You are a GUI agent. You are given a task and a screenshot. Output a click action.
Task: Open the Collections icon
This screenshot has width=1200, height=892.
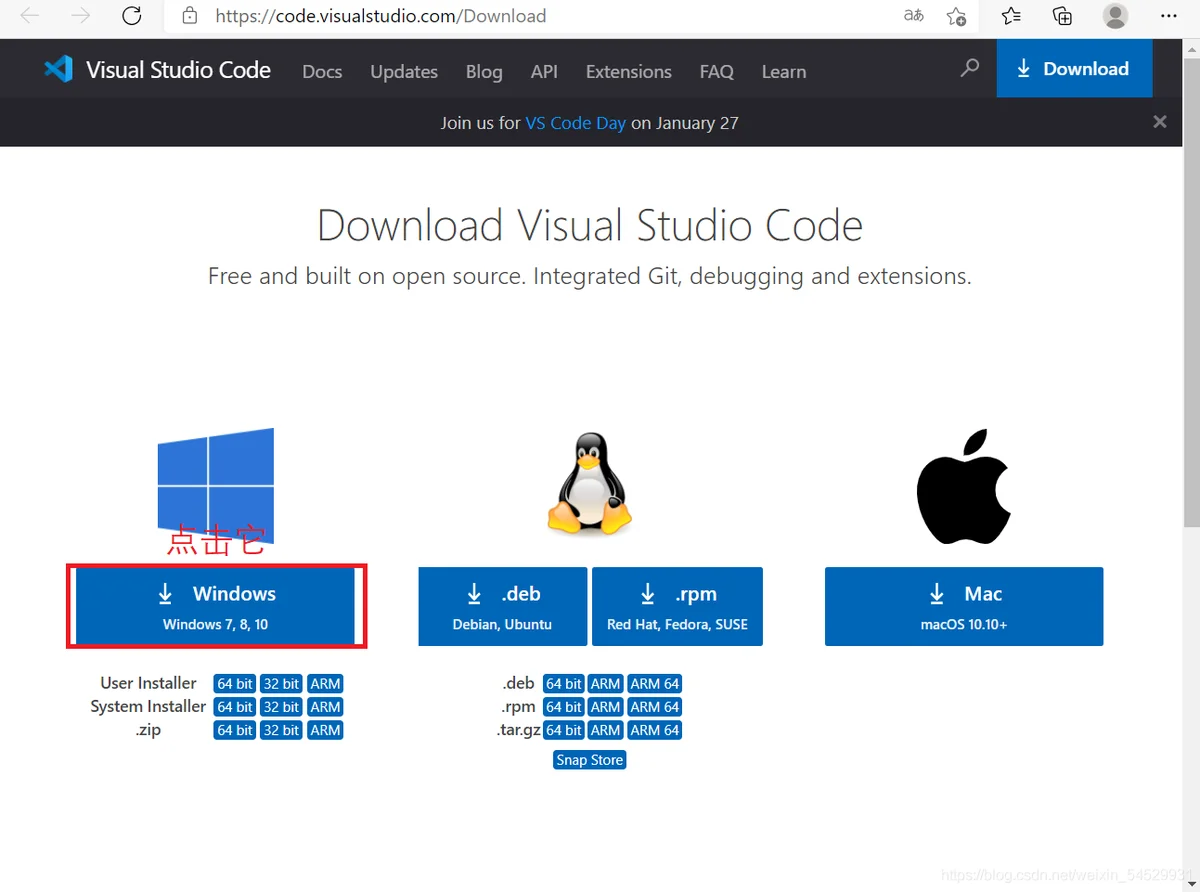tap(1062, 16)
